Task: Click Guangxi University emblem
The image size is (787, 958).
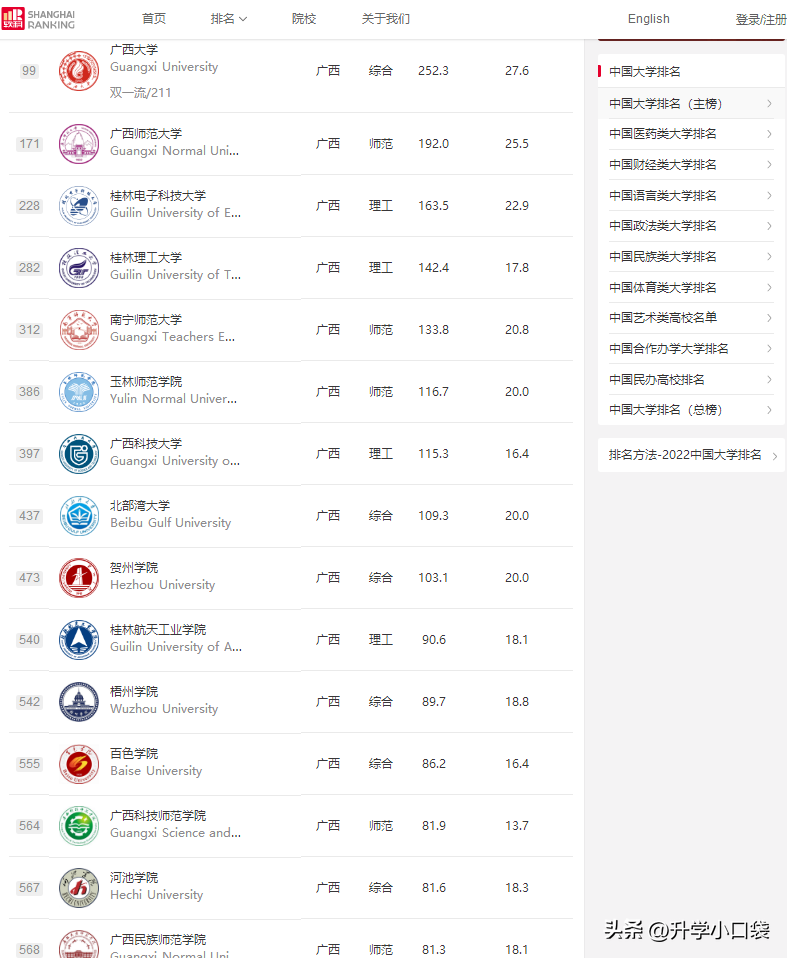Action: click(x=79, y=71)
